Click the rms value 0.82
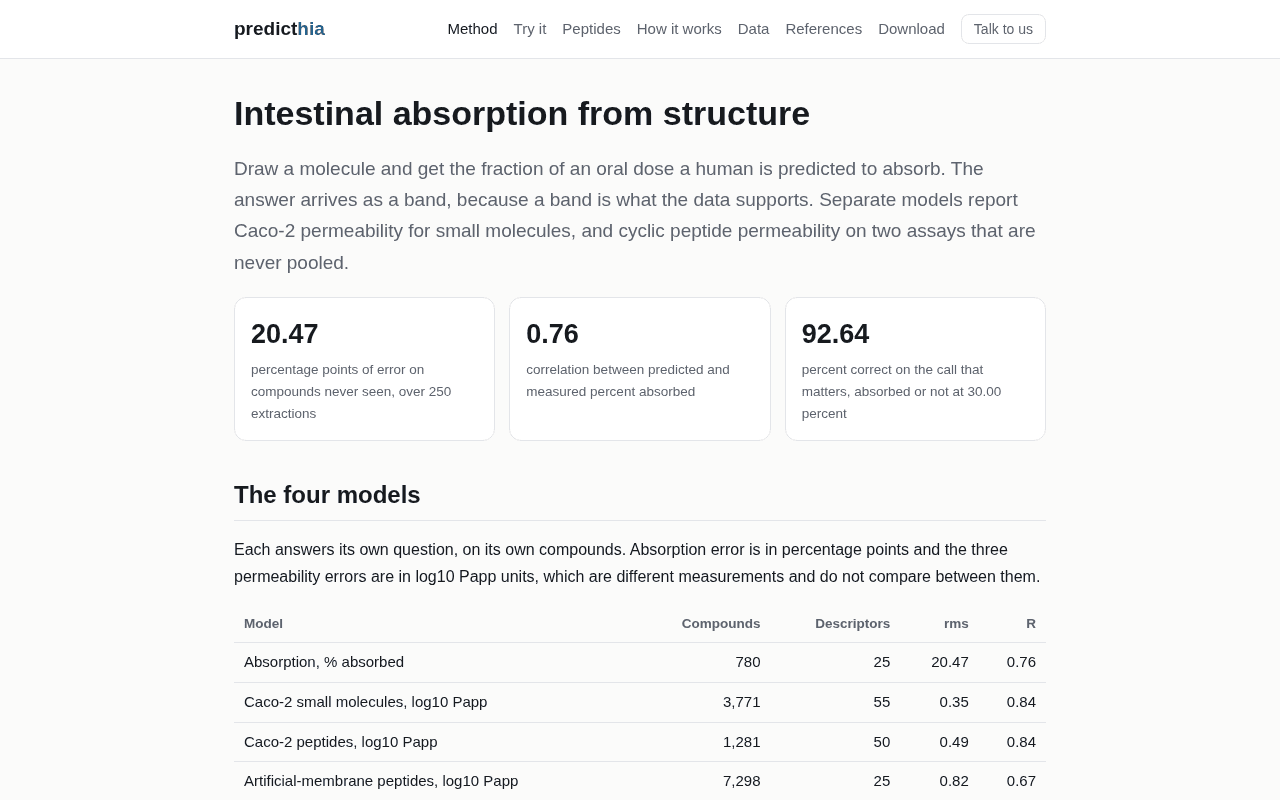Image resolution: width=1280 pixels, height=800 pixels. point(954,781)
